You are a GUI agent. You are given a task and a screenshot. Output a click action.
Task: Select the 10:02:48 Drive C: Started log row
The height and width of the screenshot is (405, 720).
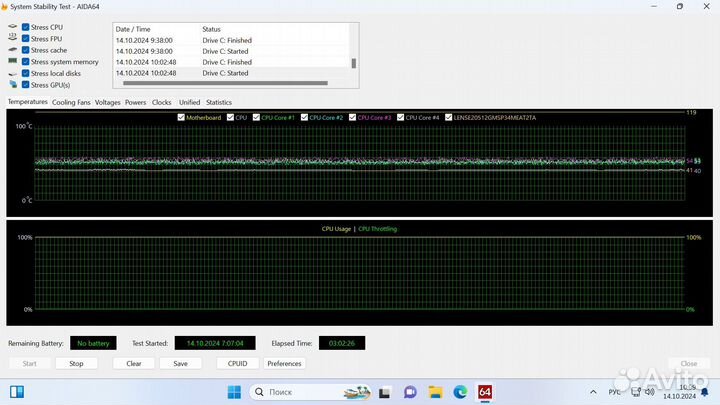pyautogui.click(x=231, y=73)
